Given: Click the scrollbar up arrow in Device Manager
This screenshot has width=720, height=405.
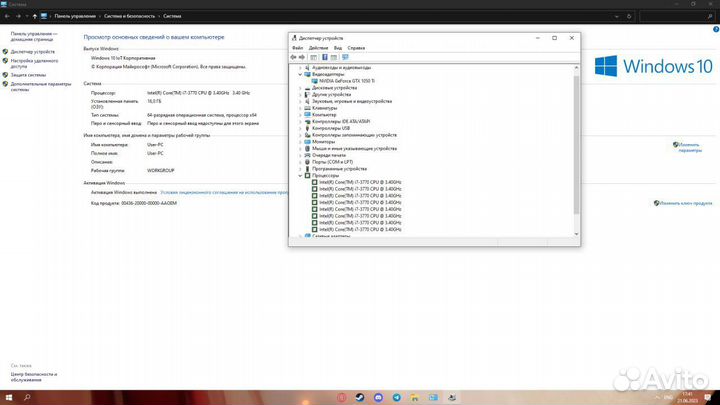Looking at the screenshot, I should point(576,68).
